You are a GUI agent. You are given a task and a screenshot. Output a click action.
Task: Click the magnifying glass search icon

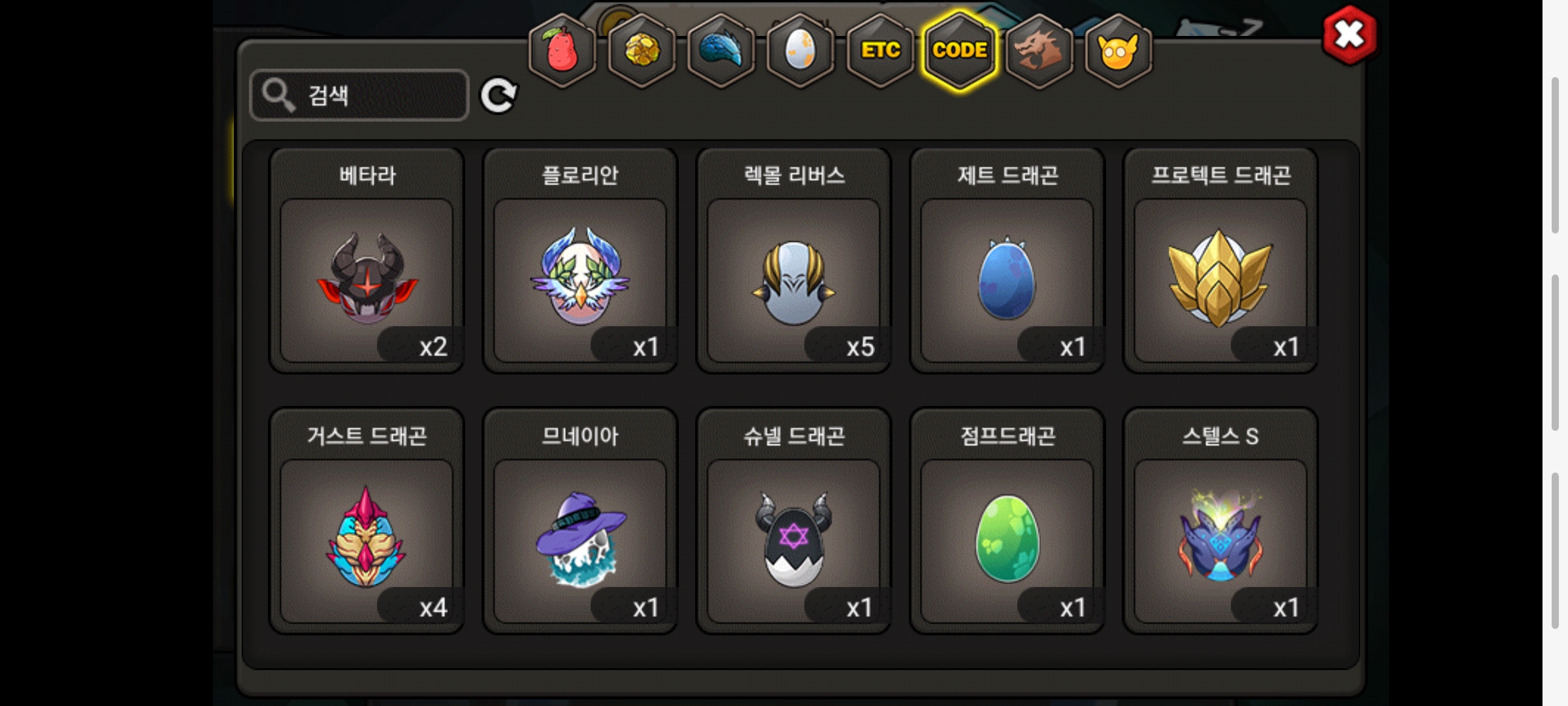(278, 95)
